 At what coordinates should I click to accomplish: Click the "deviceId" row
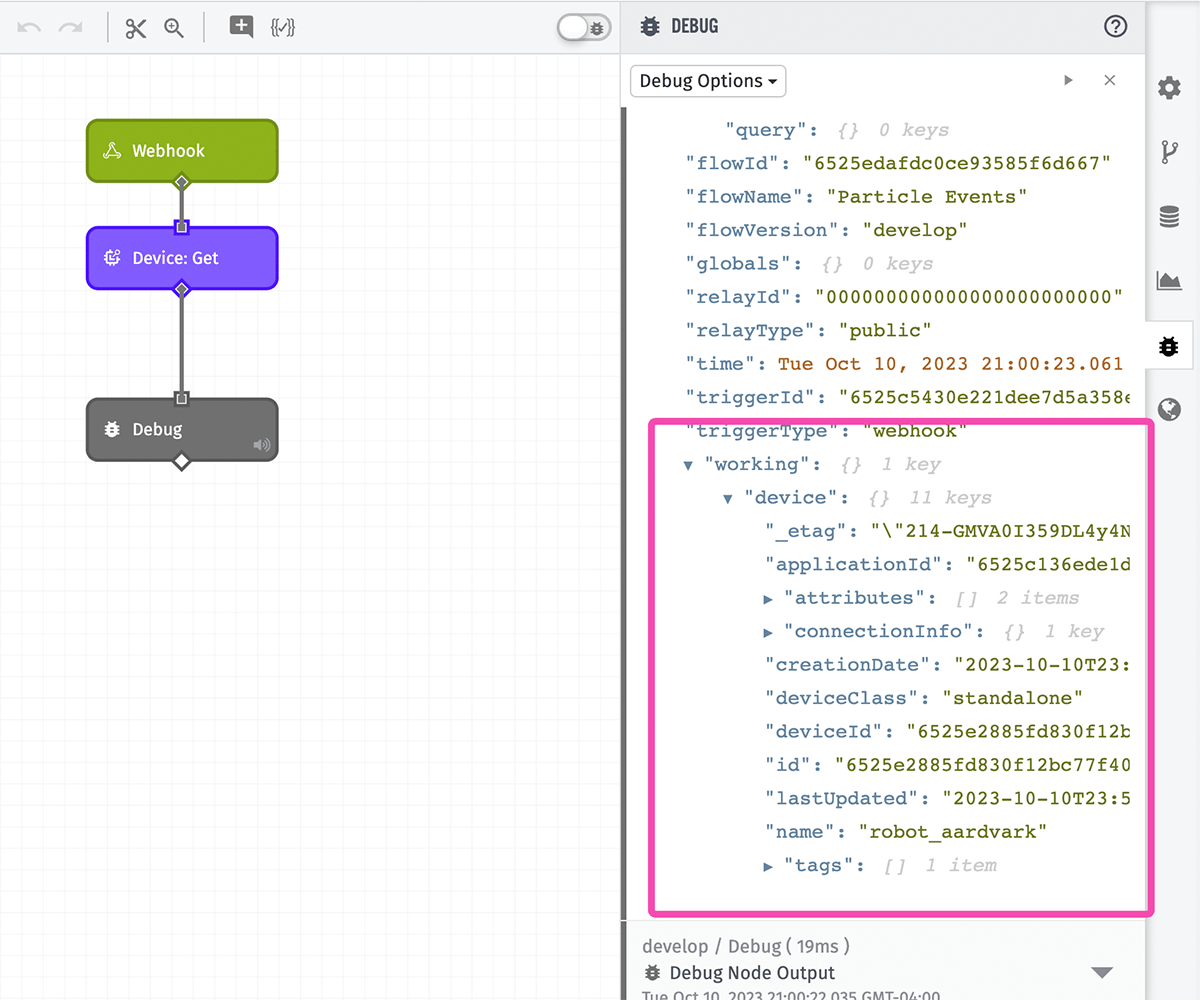click(948, 732)
